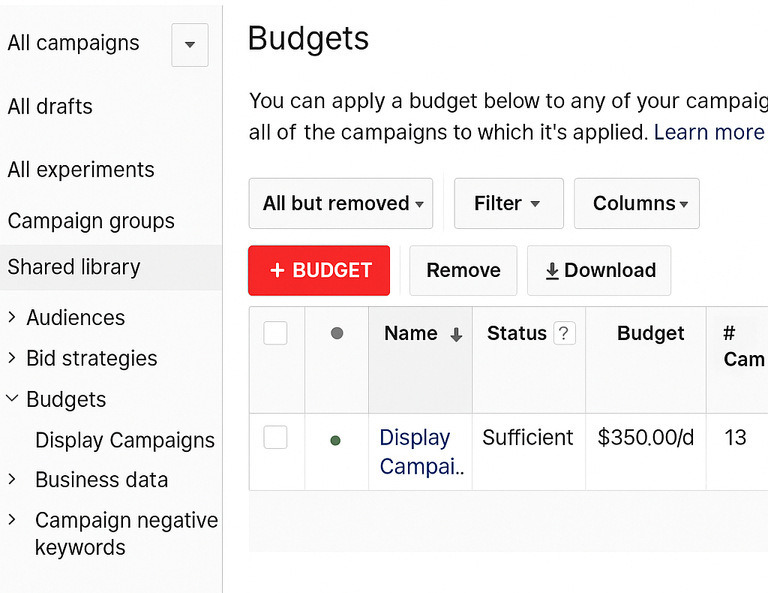This screenshot has height=593, width=768.
Task: Open Audiences in the sidebar
Action: 76,318
